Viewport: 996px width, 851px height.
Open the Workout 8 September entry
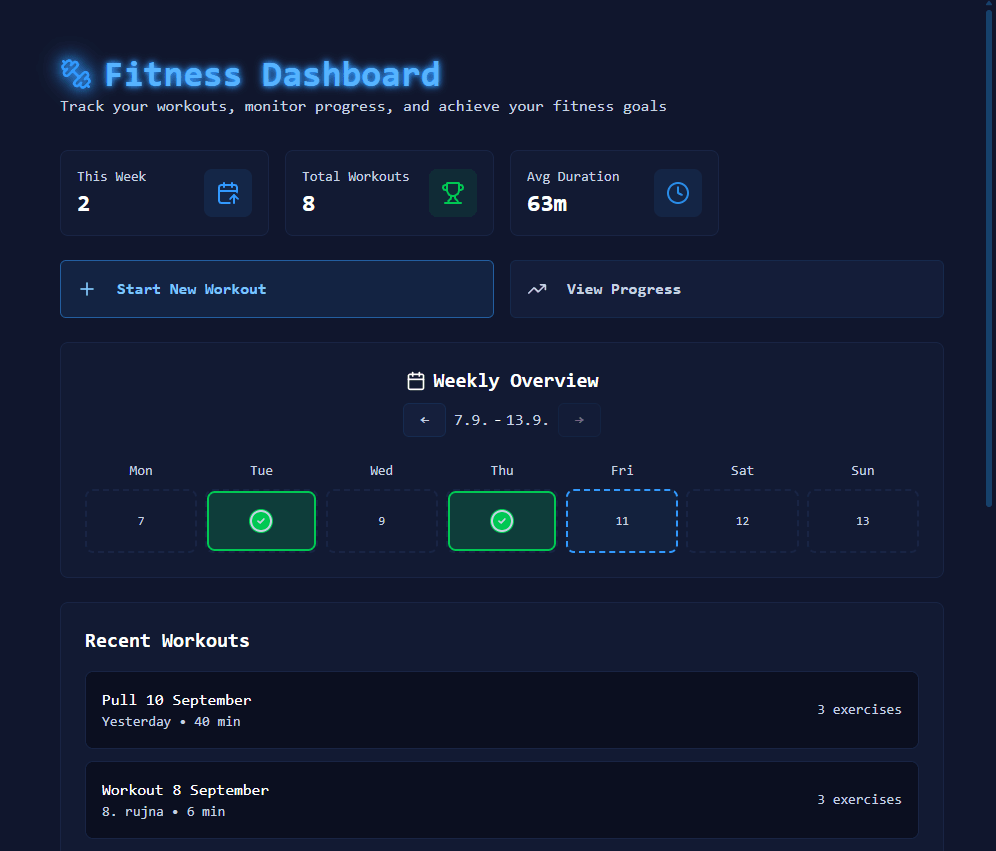tap(502, 800)
